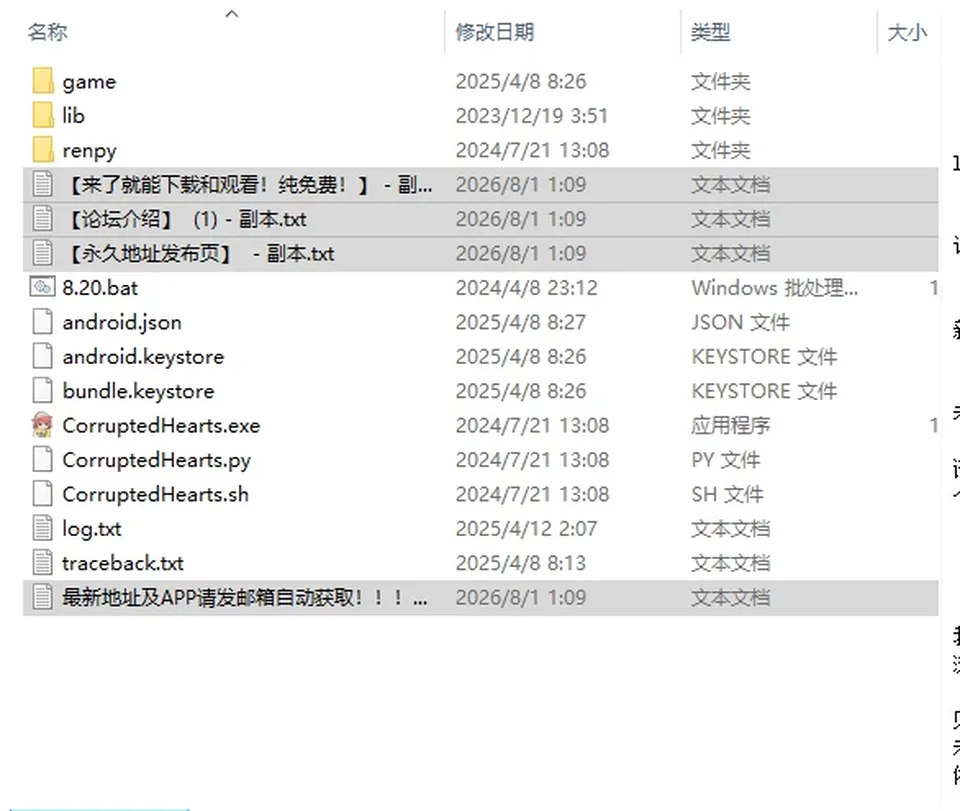
Task: Select 【论坛介绍】 (1) - 副本.txt file
Action: click(481, 219)
